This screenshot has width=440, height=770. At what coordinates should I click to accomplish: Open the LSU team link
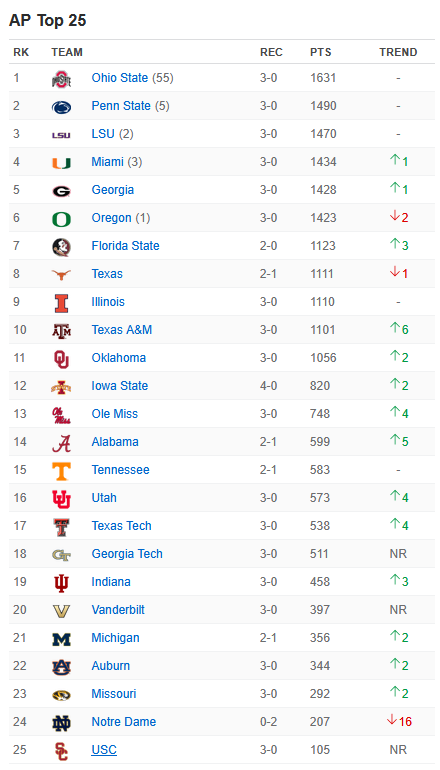(103, 134)
